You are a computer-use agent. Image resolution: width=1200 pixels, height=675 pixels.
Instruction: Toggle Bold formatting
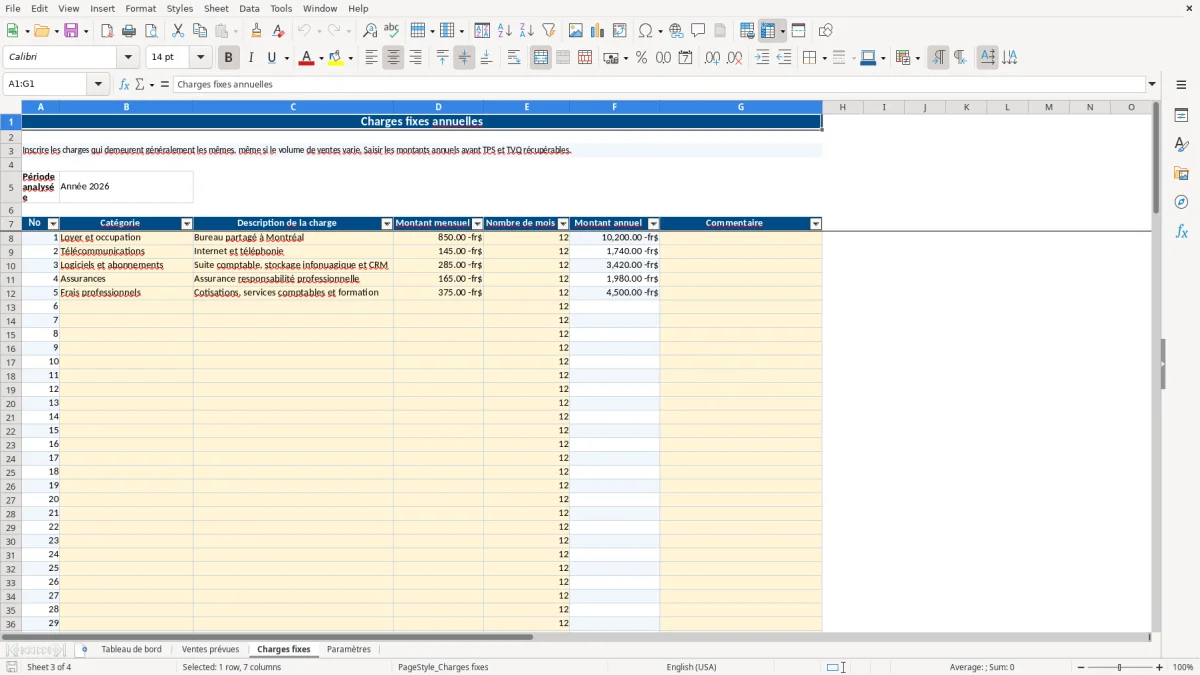click(x=228, y=58)
